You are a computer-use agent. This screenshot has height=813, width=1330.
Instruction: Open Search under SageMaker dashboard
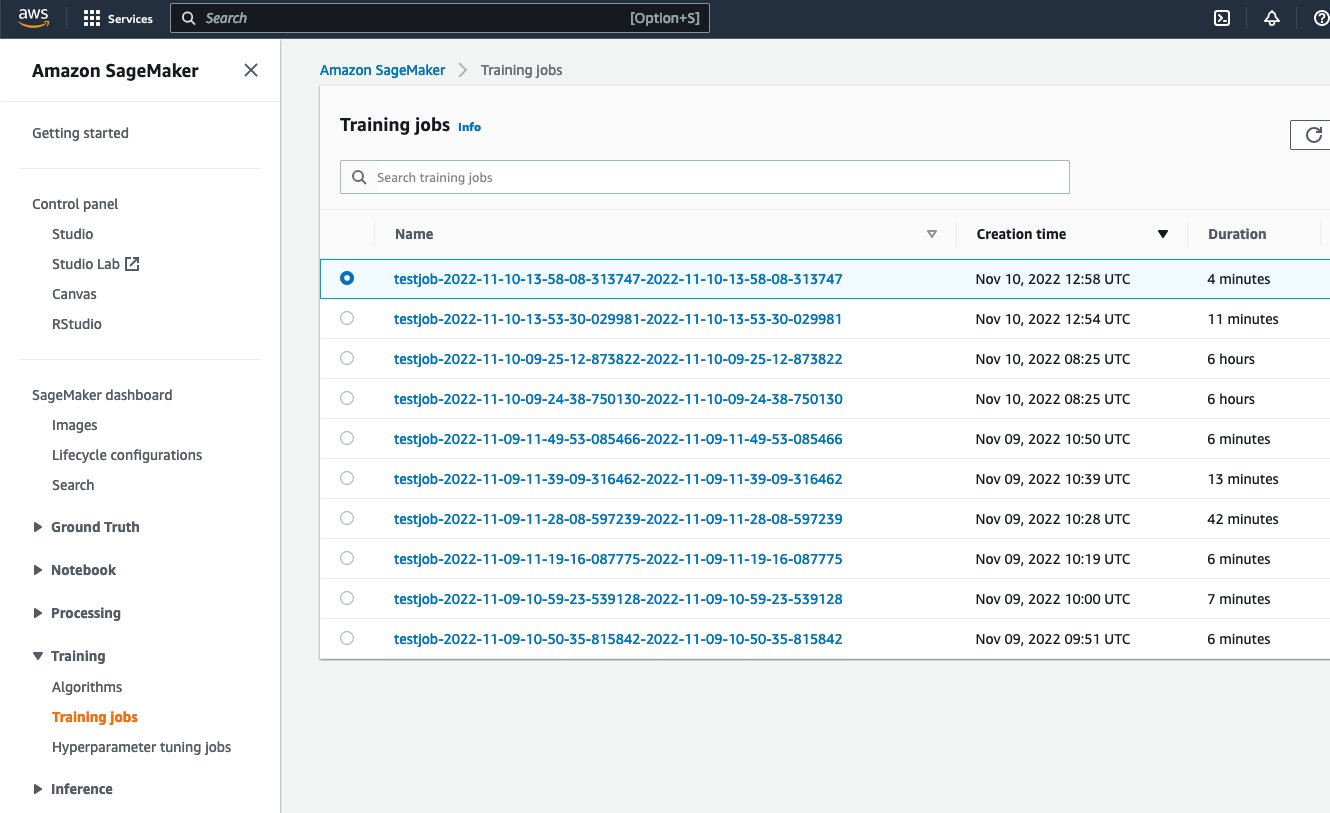click(x=73, y=485)
